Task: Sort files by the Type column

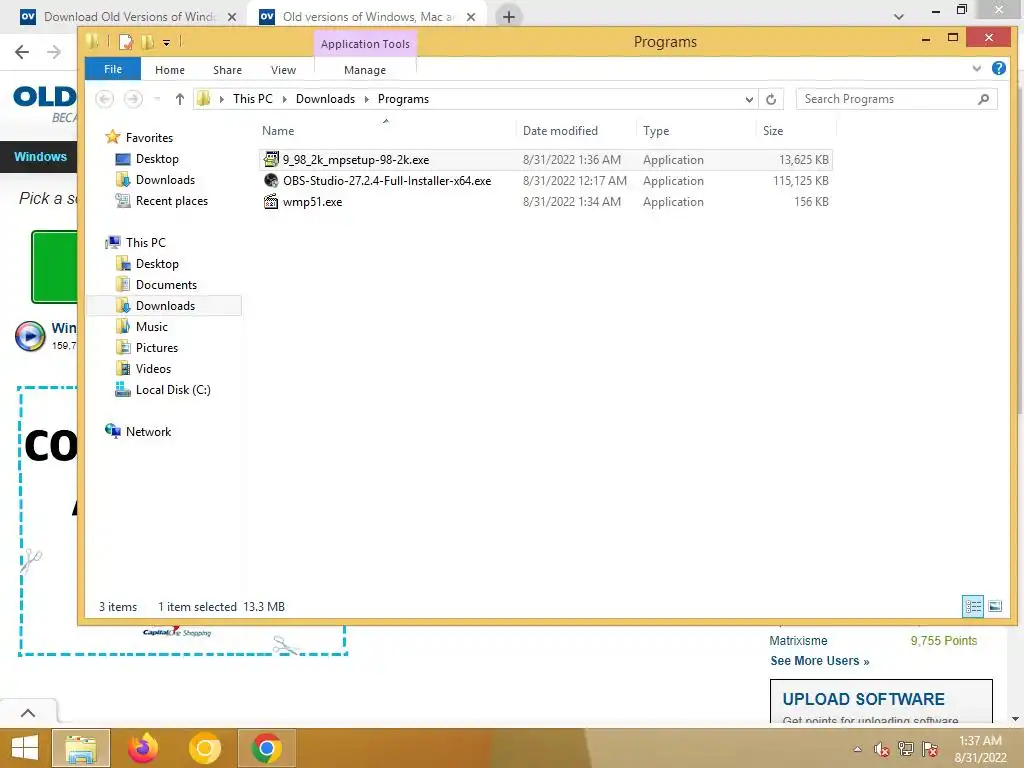Action: coord(656,131)
